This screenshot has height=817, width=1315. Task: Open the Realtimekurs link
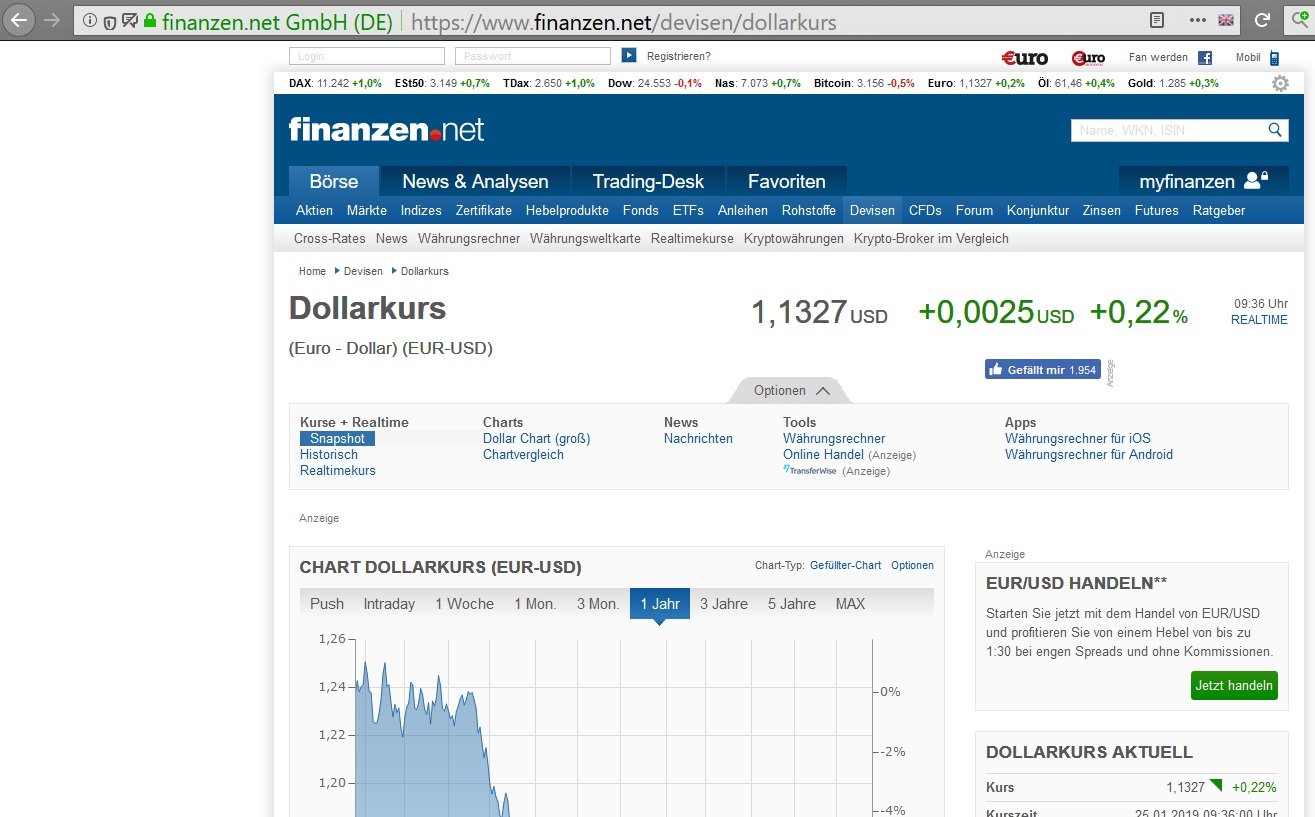coord(338,470)
